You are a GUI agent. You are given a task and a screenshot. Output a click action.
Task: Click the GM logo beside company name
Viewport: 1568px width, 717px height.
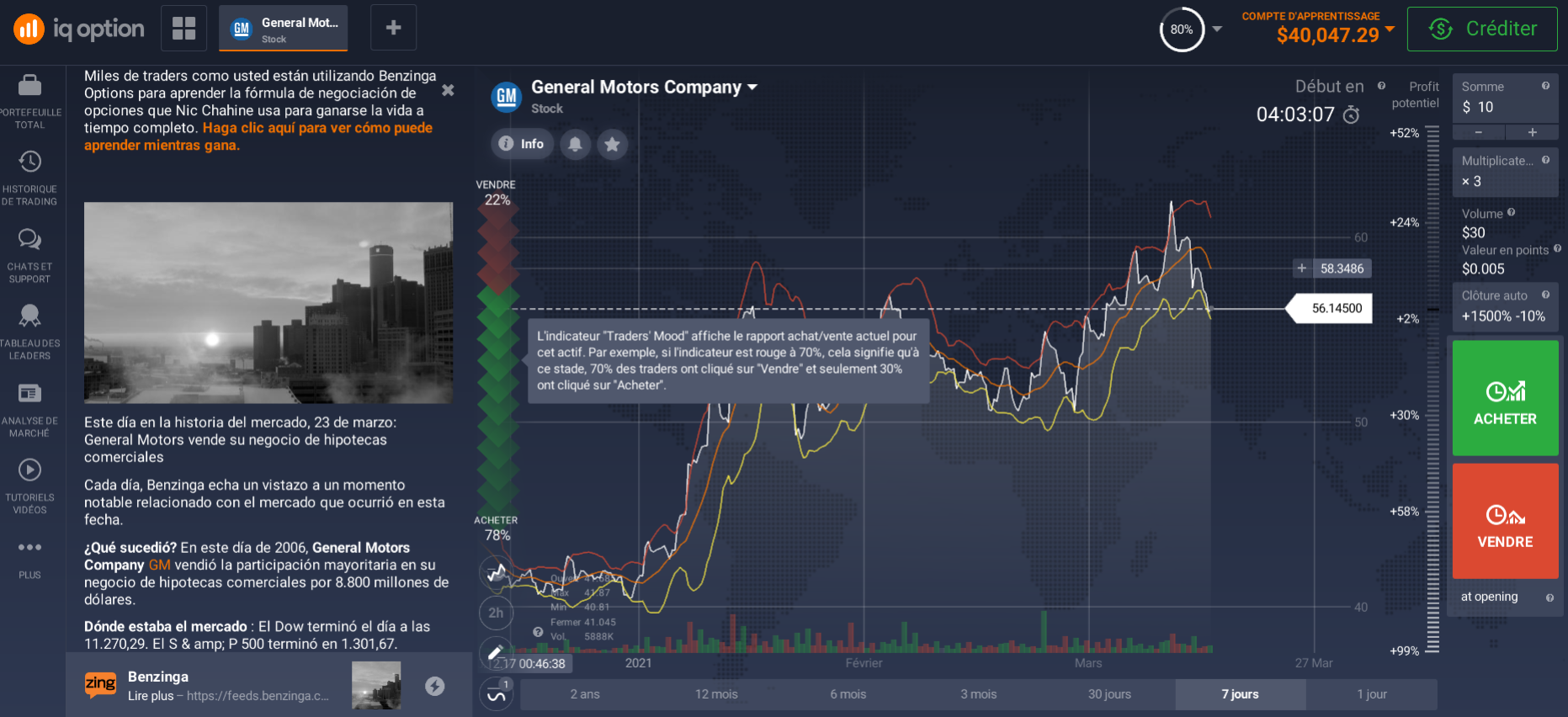506,97
